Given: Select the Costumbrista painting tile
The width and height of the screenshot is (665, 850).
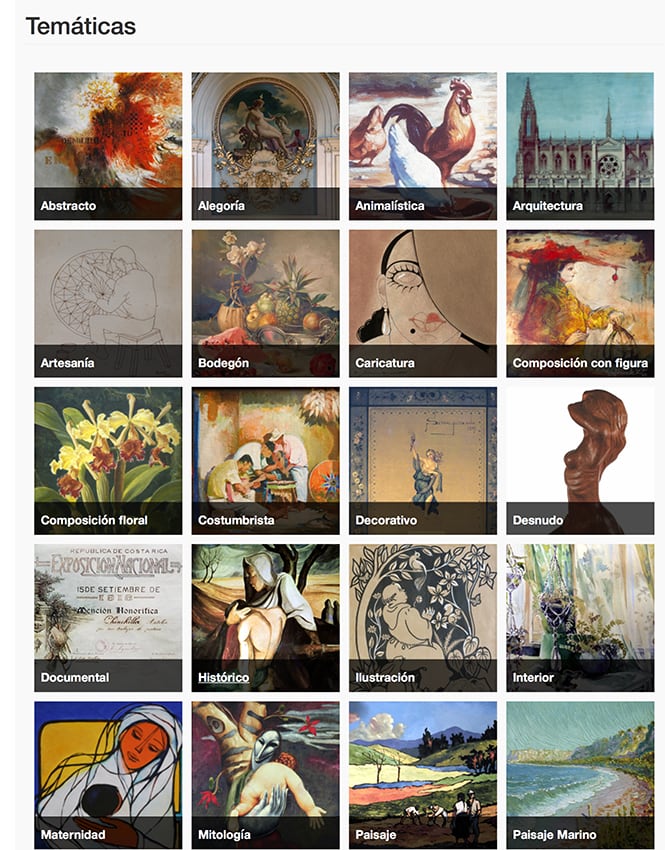Looking at the screenshot, I should [x=266, y=460].
